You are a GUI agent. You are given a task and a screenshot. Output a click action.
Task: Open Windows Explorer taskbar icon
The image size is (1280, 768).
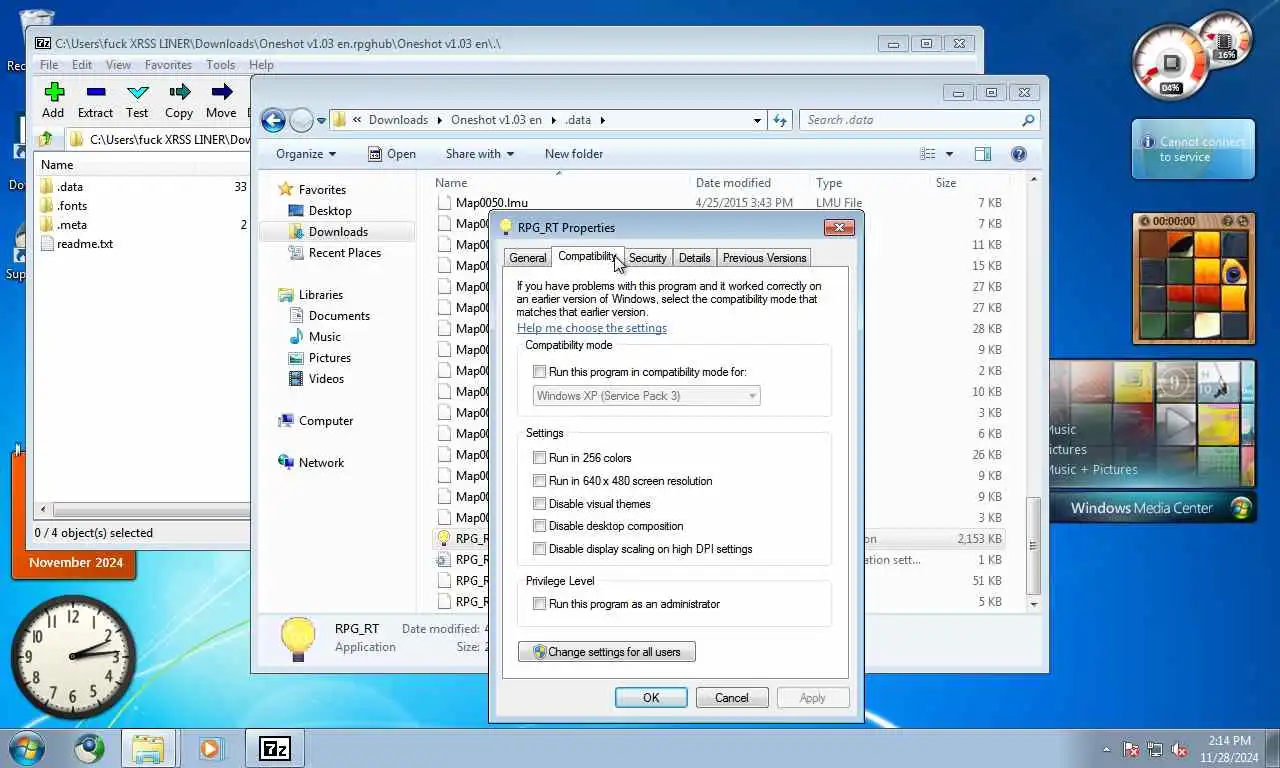[x=148, y=748]
